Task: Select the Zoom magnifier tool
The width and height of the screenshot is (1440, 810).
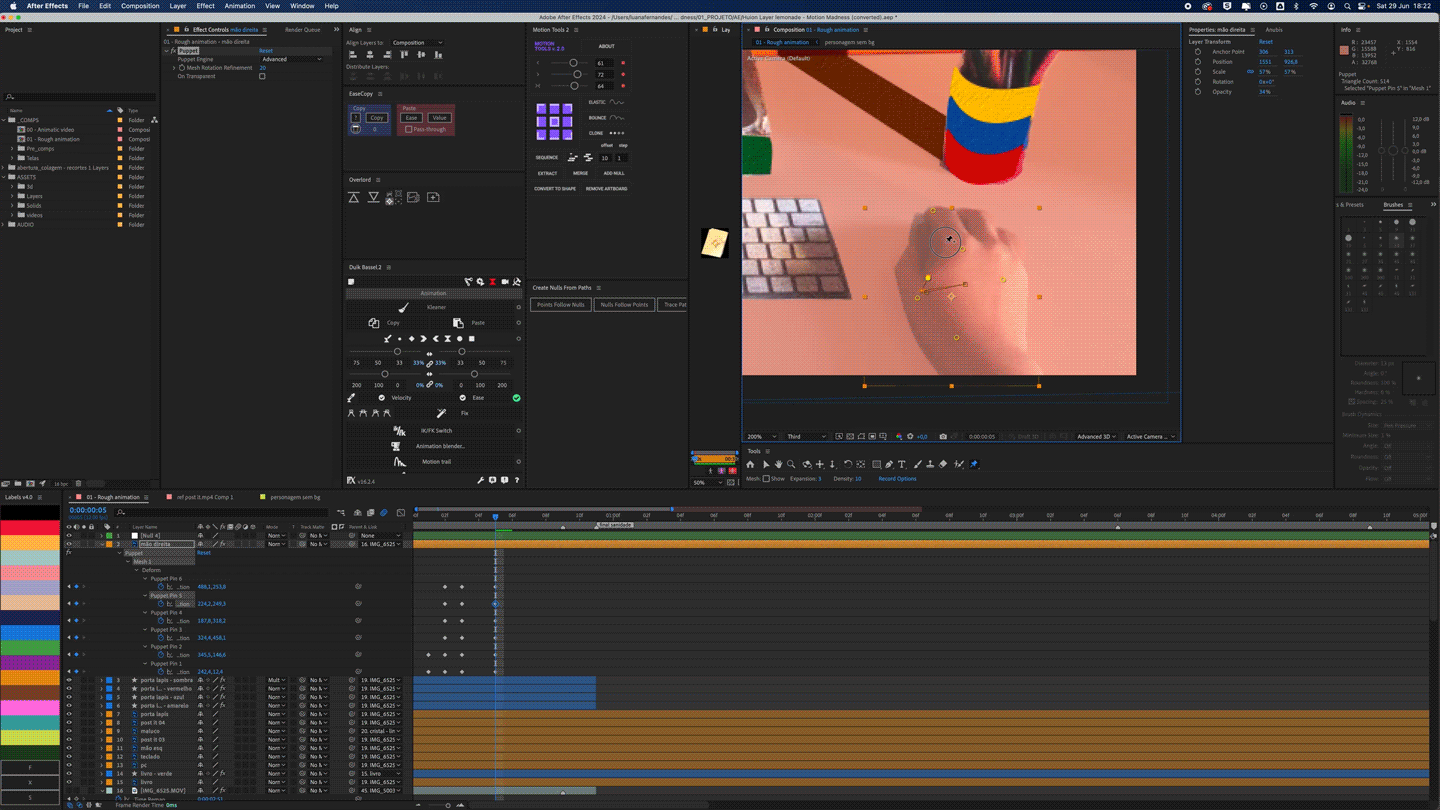Action: pyautogui.click(x=791, y=464)
